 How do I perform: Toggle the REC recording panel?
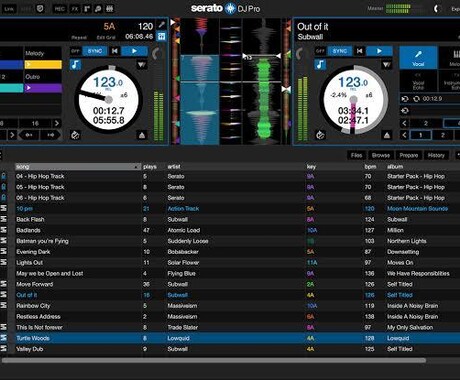[60, 9]
